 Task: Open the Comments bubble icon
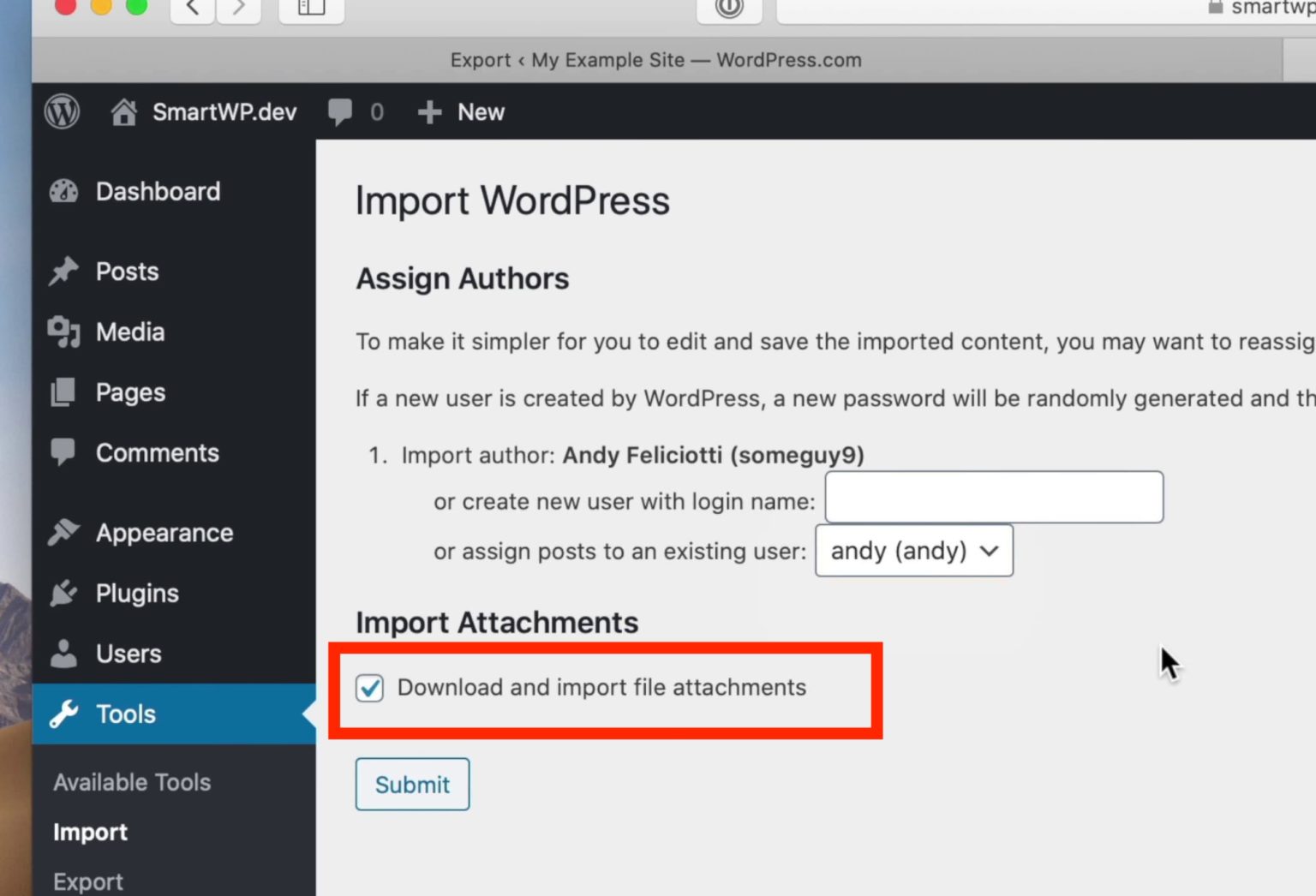coord(63,452)
